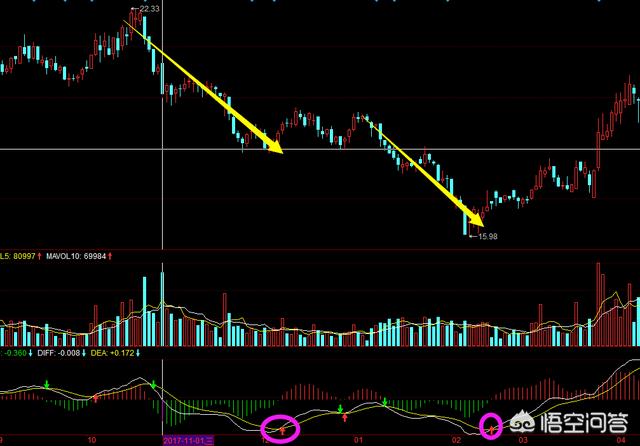Click the 03 month marker on time axis
This screenshot has height=446, width=640.
[x=521, y=440]
